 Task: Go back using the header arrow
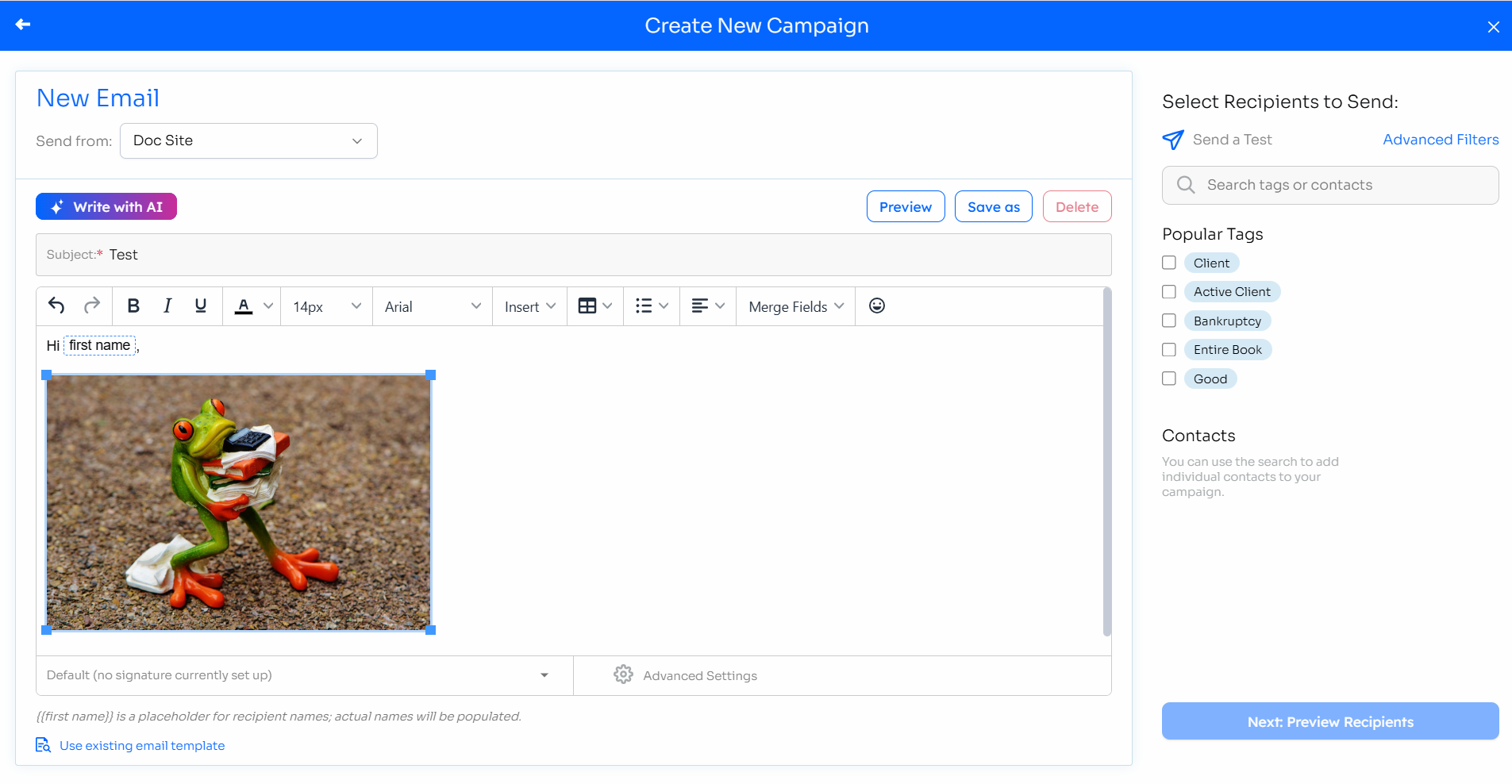23,25
